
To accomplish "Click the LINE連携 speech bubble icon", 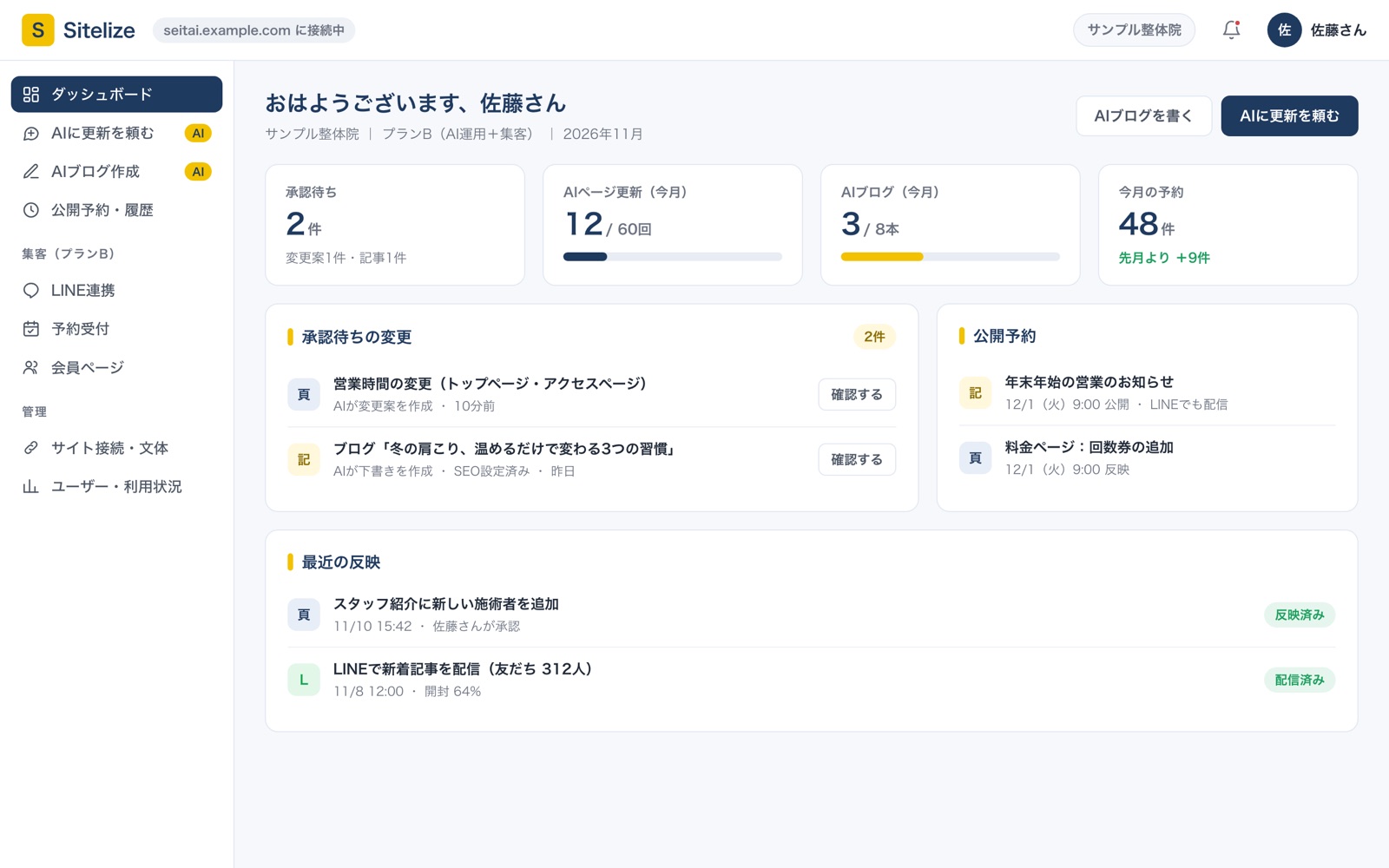I will [31, 291].
